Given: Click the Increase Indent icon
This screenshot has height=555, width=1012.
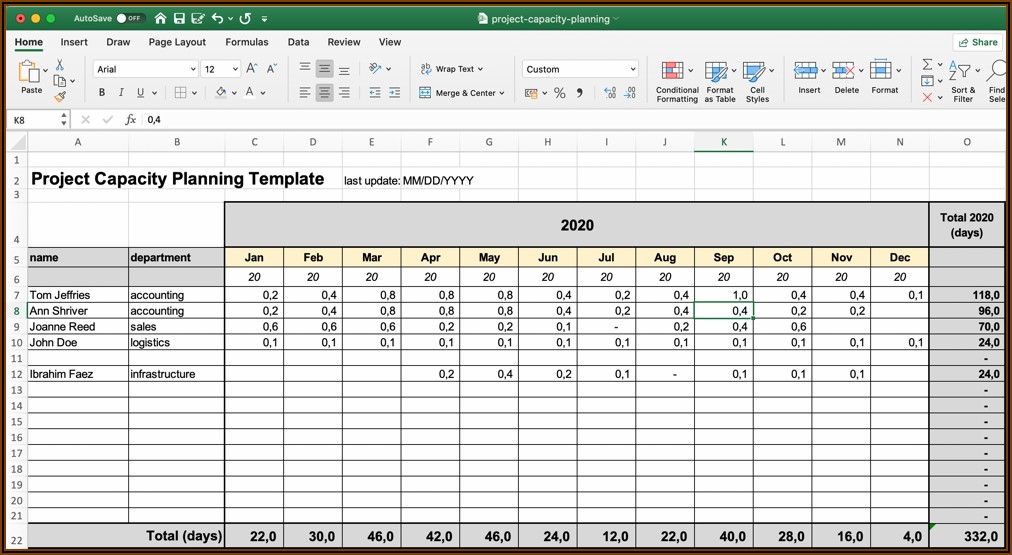Looking at the screenshot, I should [x=394, y=93].
